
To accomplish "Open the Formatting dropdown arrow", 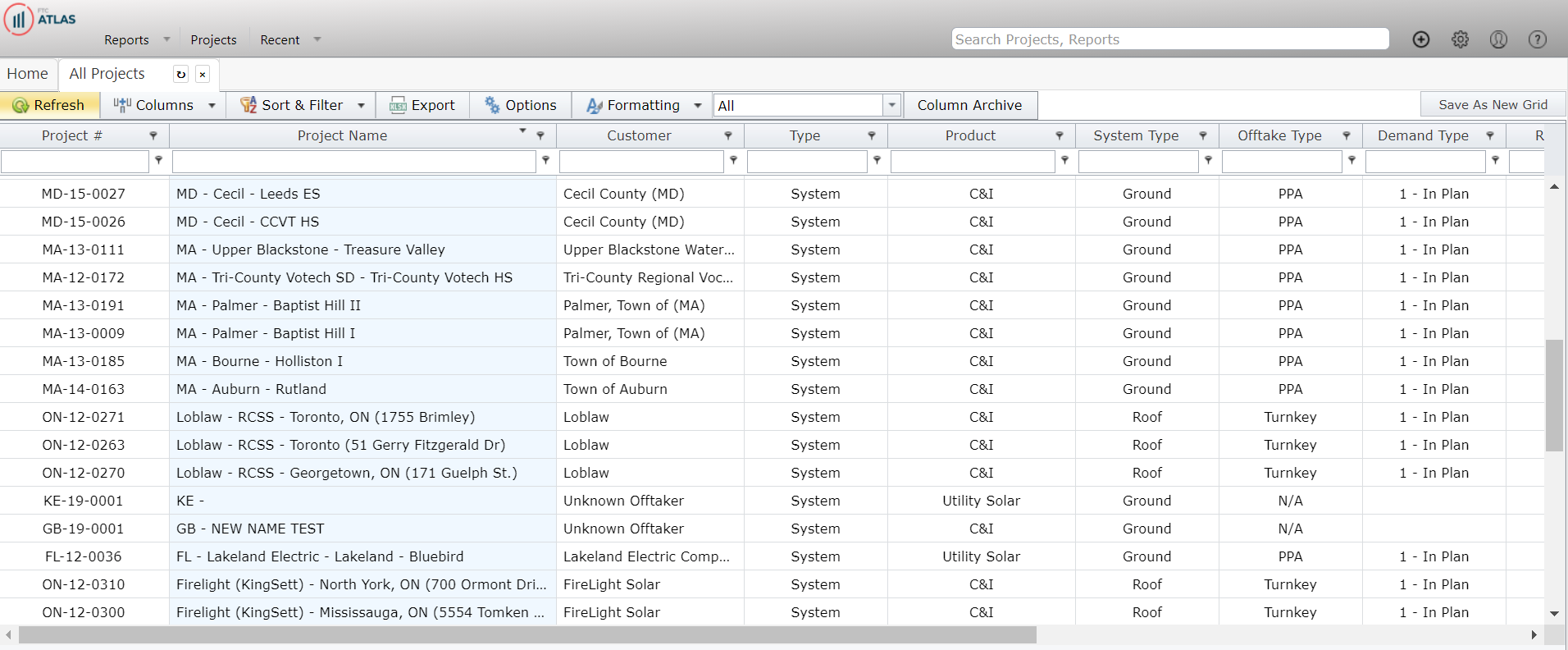I will (698, 106).
